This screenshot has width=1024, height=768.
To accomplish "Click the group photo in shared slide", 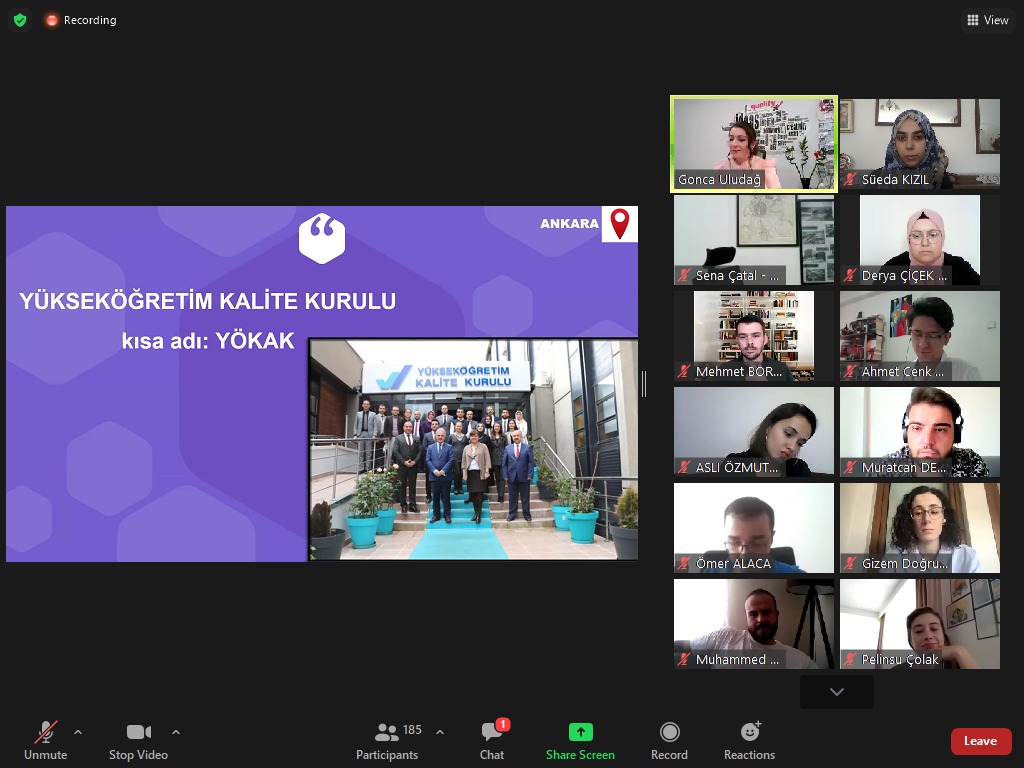I will (473, 449).
